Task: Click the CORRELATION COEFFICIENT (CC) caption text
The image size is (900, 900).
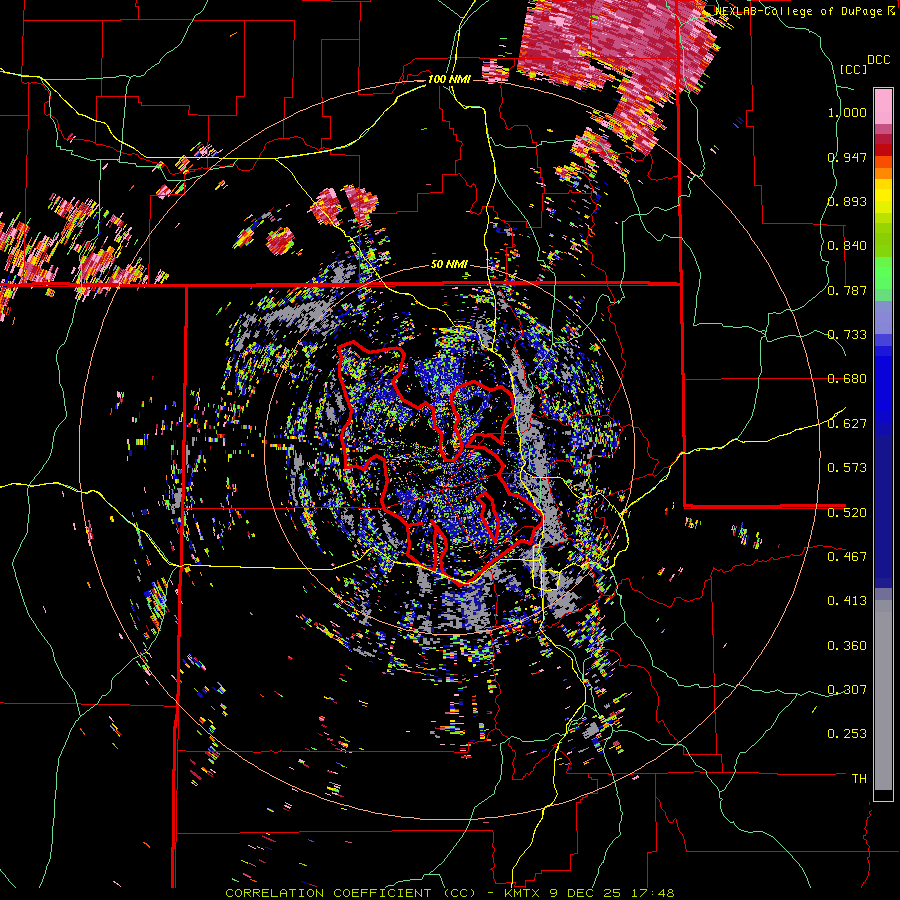Action: 350,893
